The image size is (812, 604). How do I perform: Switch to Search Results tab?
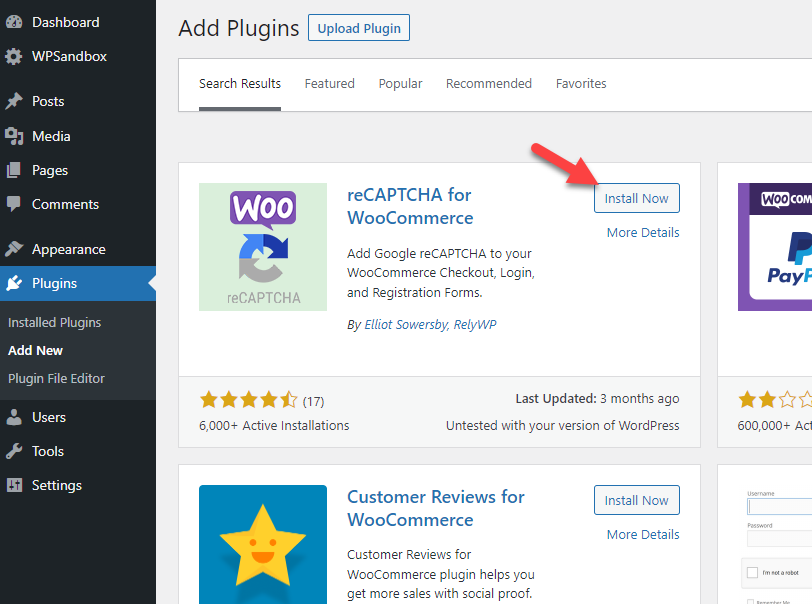click(x=240, y=84)
